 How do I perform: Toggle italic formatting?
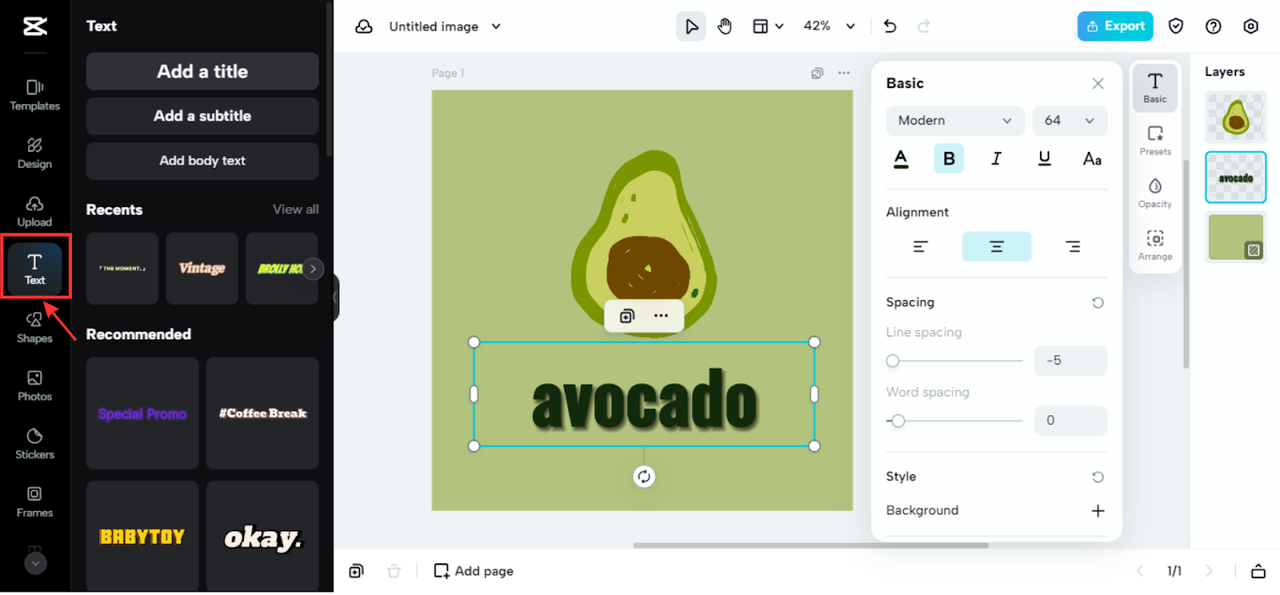(x=997, y=159)
